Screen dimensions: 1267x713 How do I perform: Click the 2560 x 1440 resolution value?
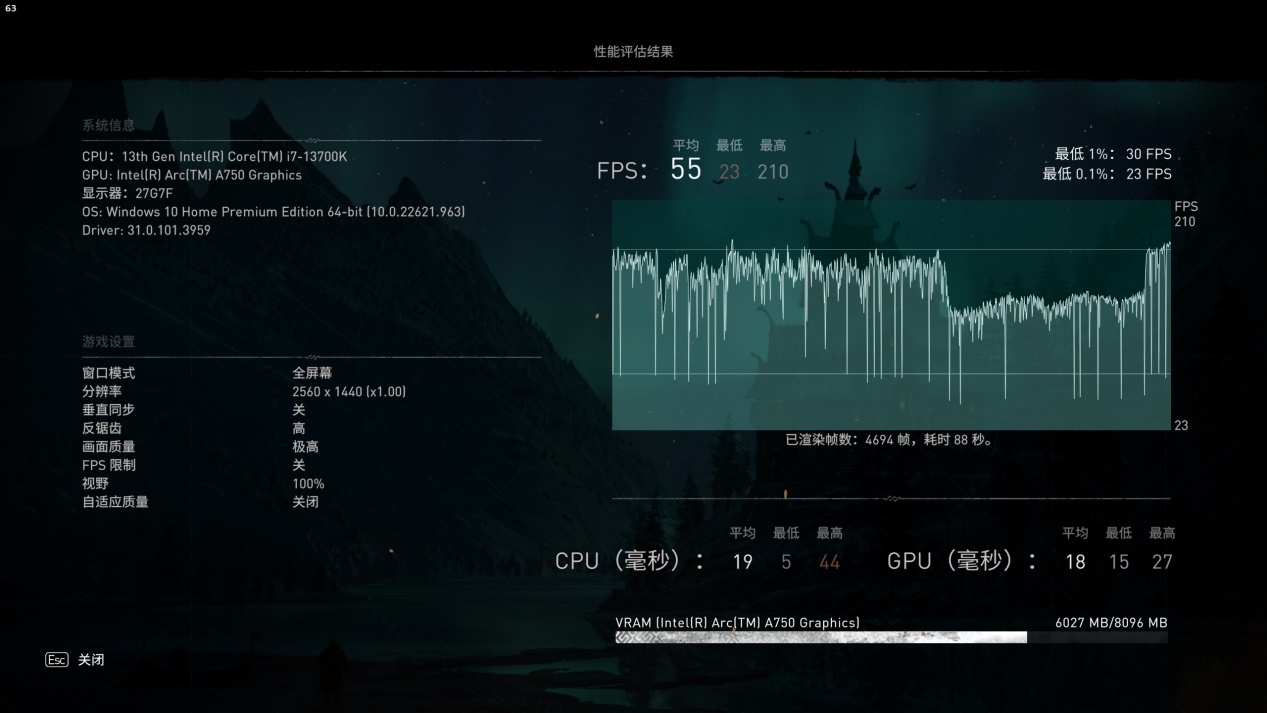click(349, 392)
